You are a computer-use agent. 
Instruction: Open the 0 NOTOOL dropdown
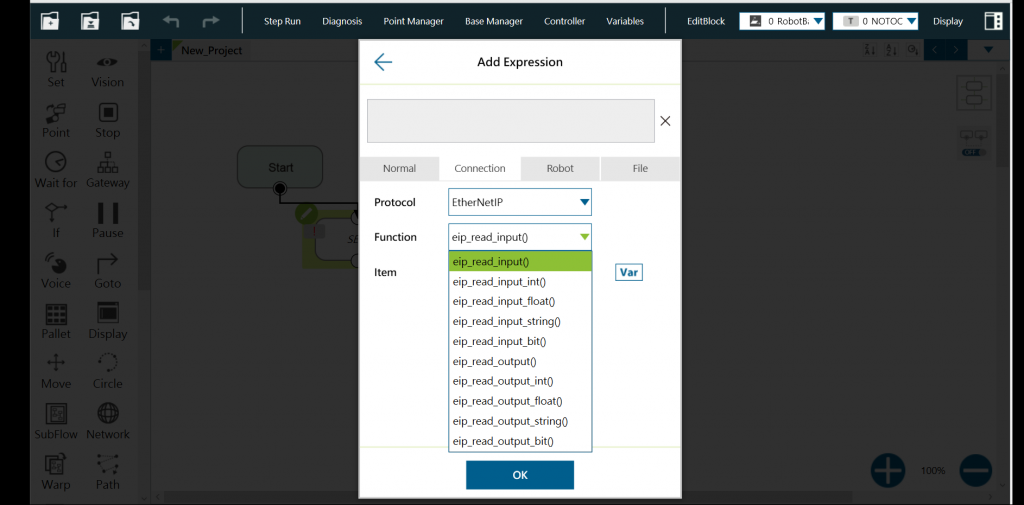coord(876,21)
